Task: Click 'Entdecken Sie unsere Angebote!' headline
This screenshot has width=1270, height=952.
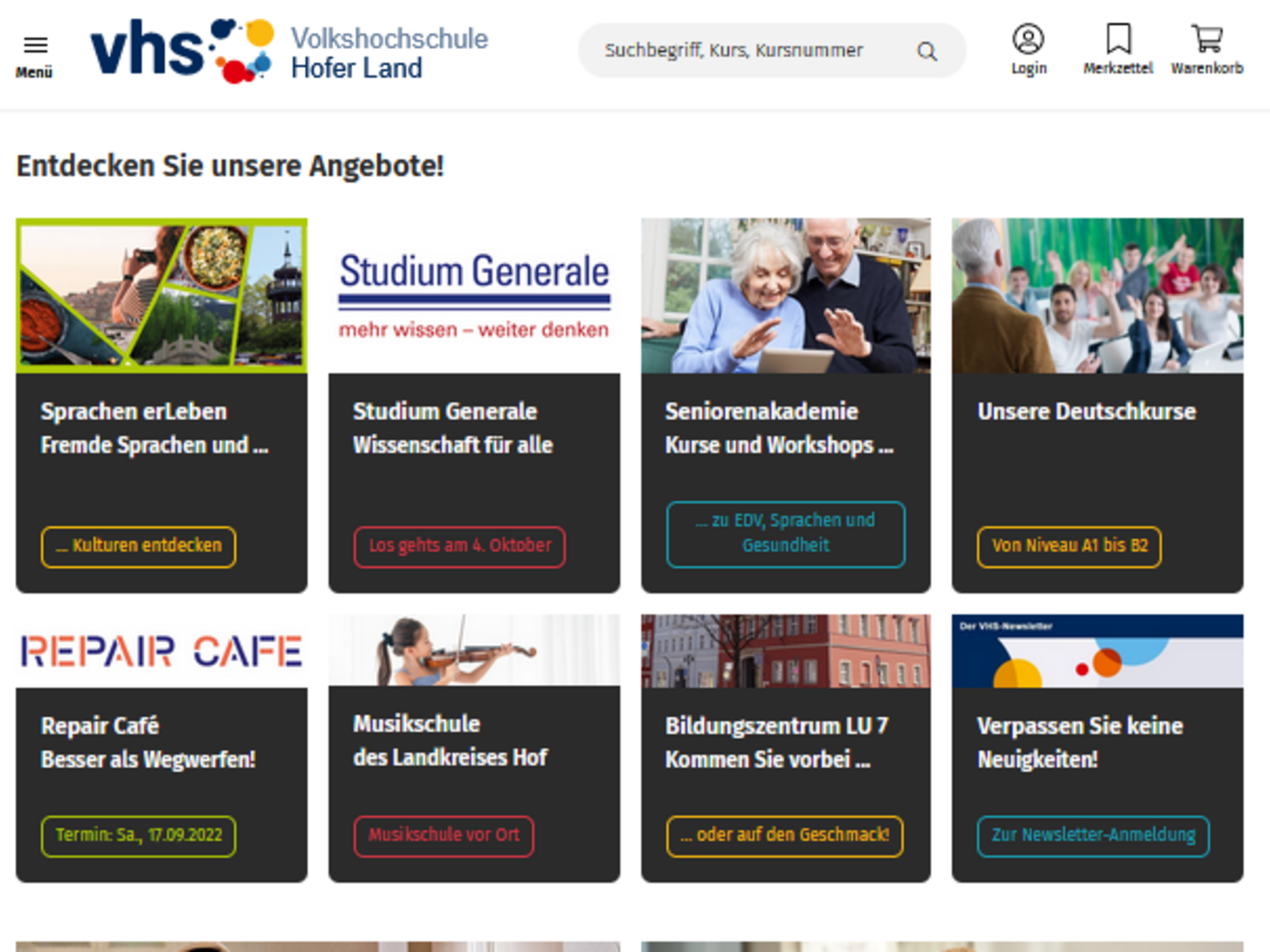Action: [x=230, y=166]
